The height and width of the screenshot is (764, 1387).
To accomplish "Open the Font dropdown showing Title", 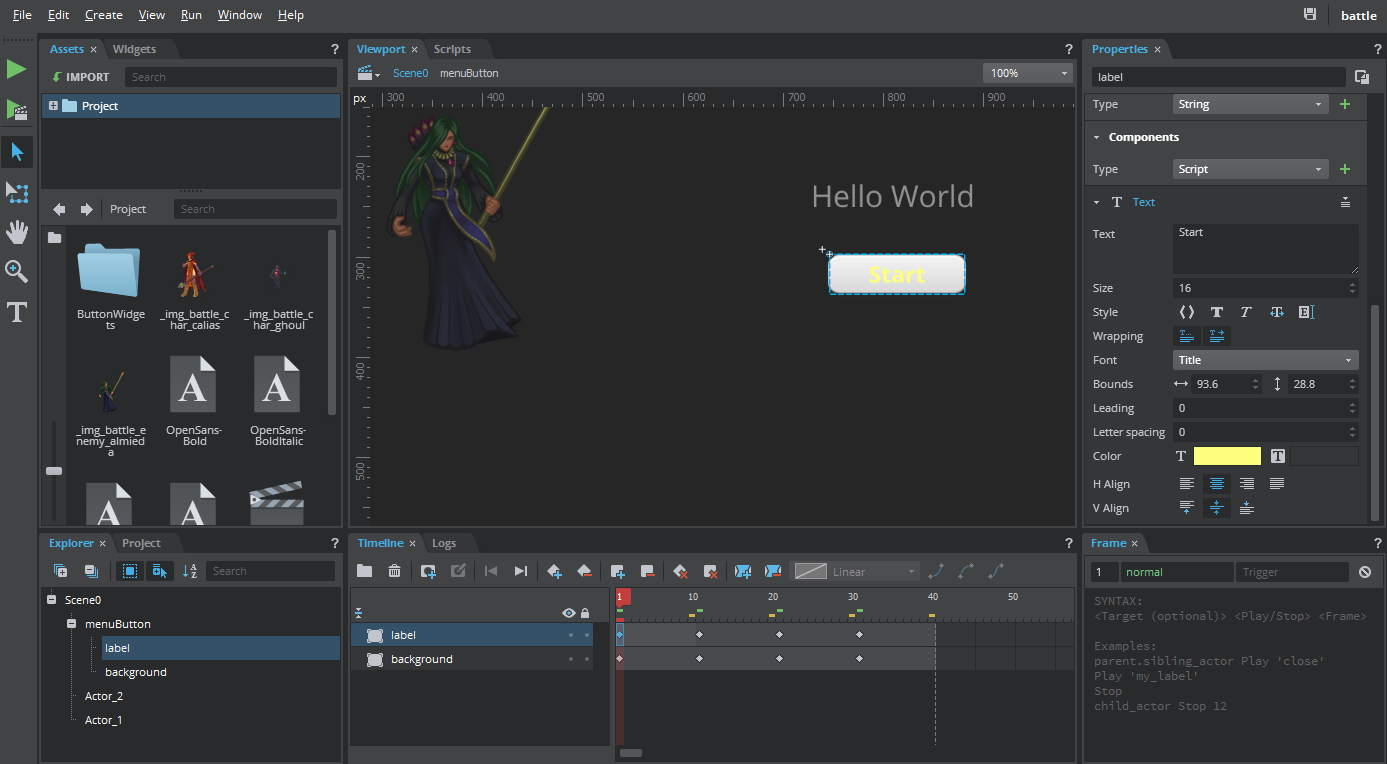I will coord(1265,360).
